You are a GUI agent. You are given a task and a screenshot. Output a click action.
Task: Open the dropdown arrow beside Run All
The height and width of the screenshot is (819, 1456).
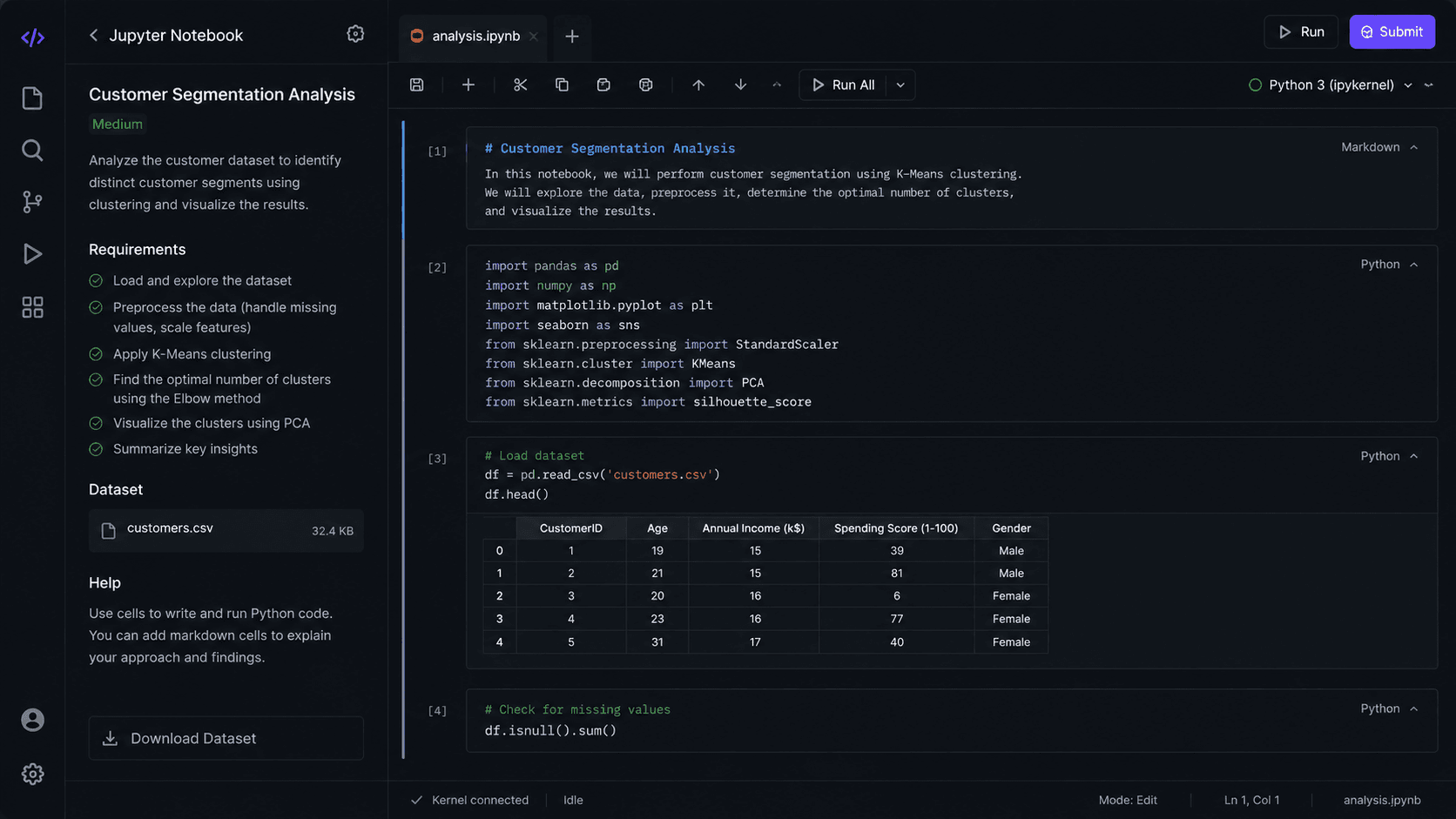900,84
